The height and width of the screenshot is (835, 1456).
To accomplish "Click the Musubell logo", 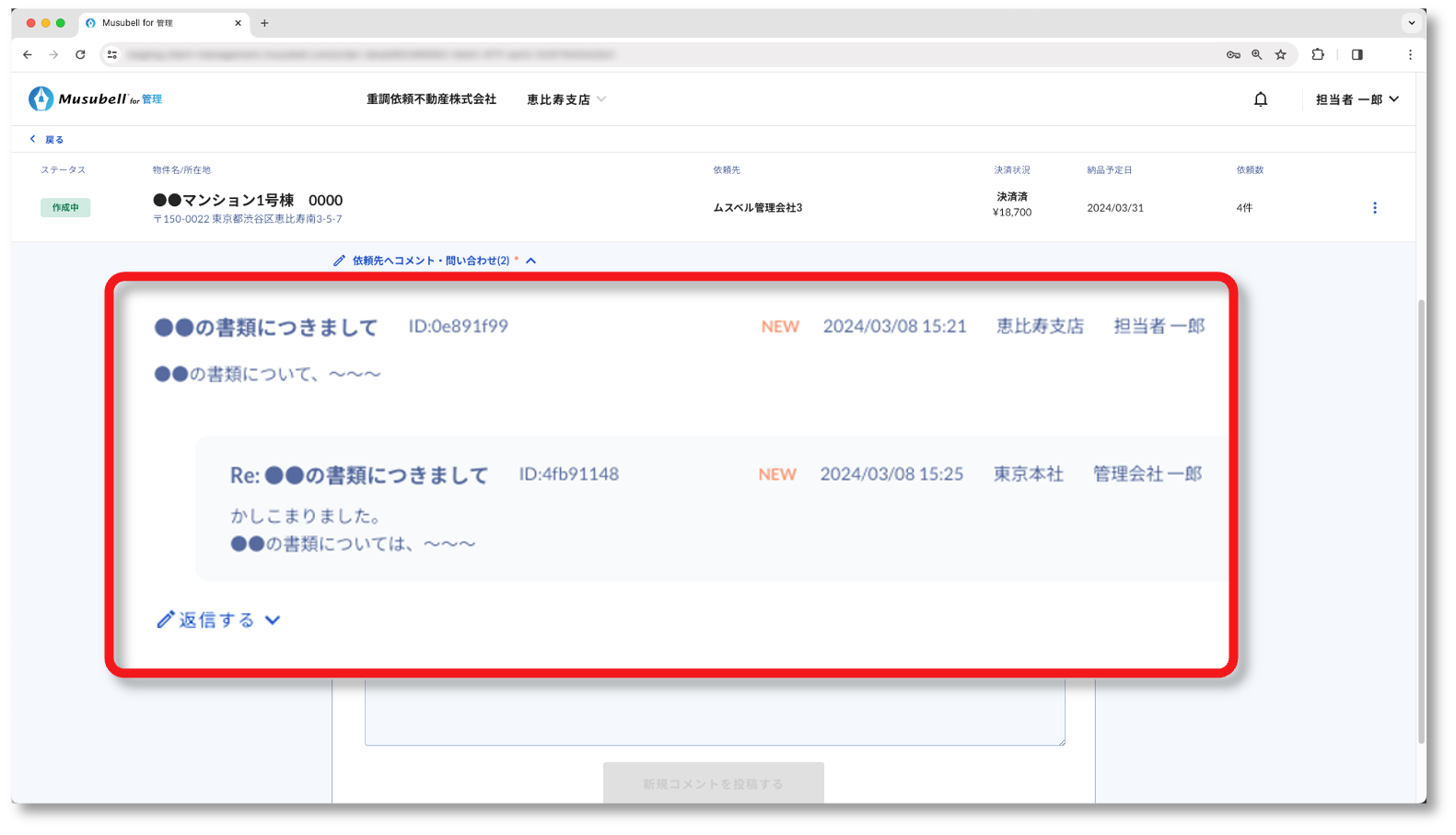I will point(95,99).
